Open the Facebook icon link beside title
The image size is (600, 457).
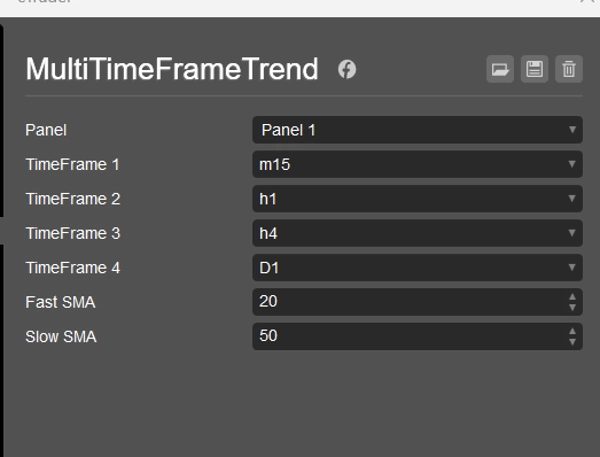tap(347, 69)
